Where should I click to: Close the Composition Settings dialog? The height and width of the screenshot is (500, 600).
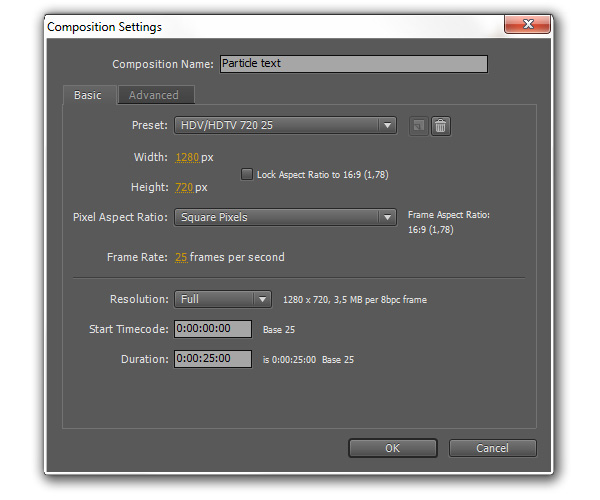527,24
